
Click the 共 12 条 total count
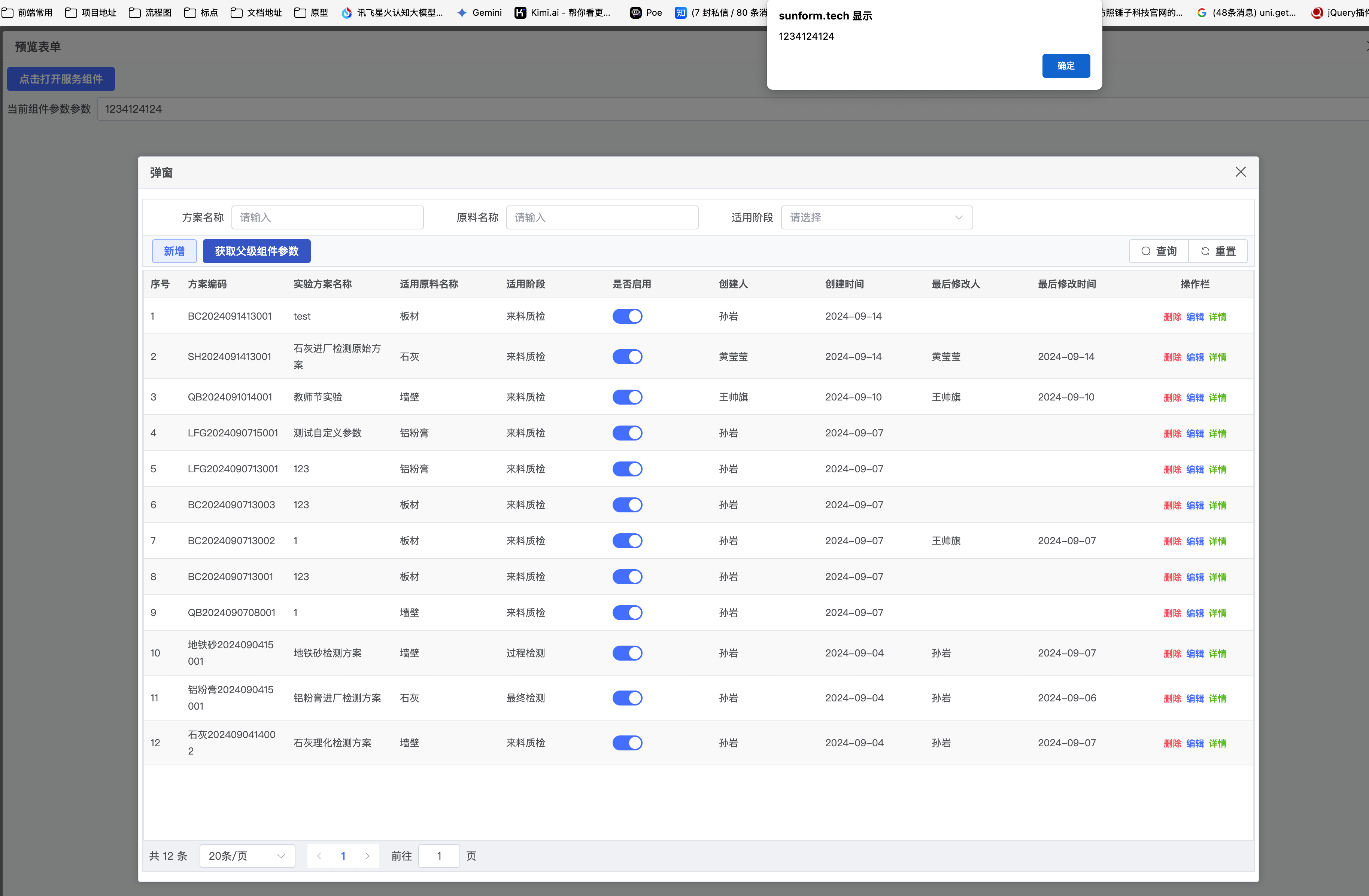169,856
